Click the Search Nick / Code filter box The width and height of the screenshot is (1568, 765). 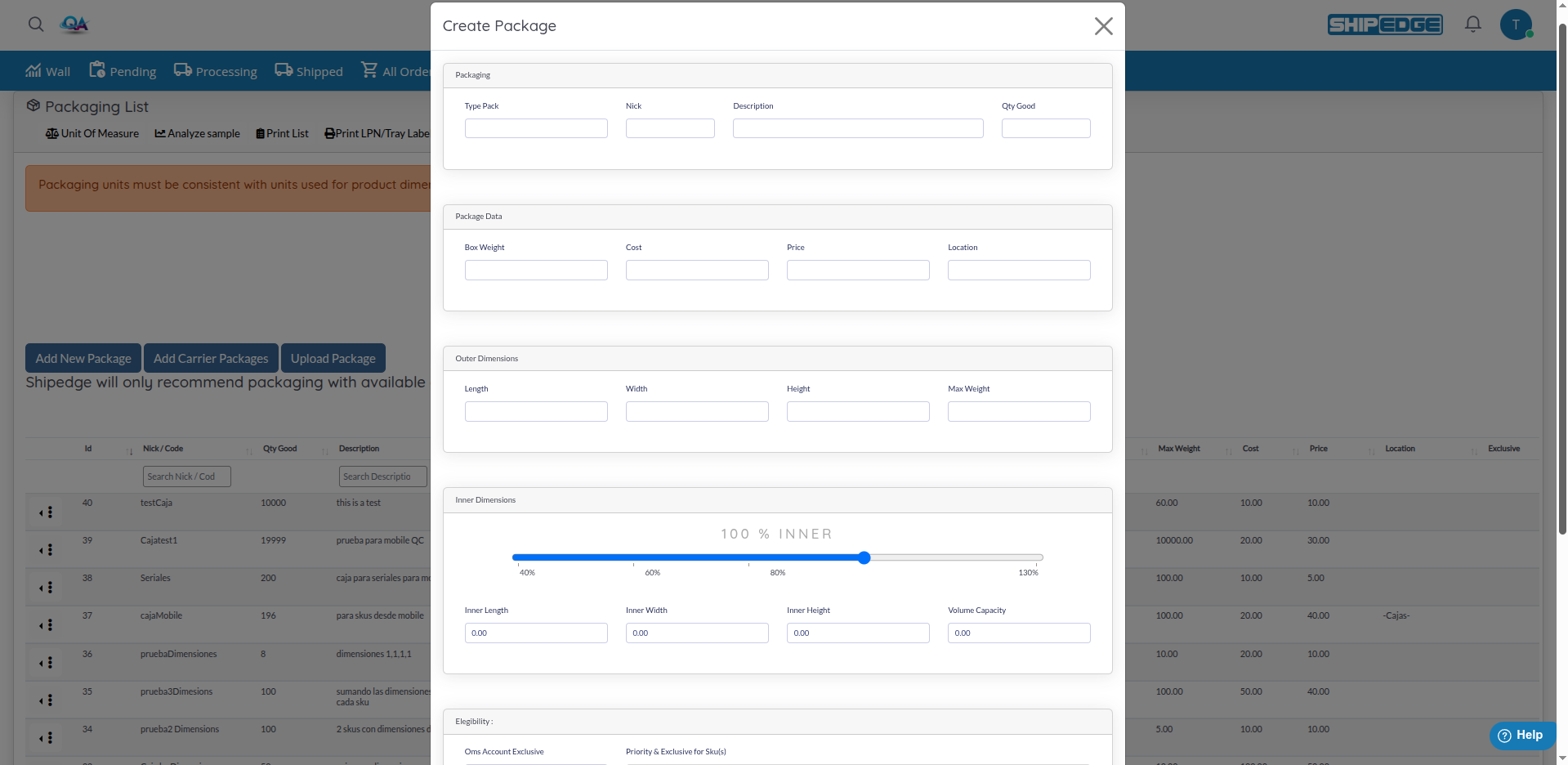(186, 476)
